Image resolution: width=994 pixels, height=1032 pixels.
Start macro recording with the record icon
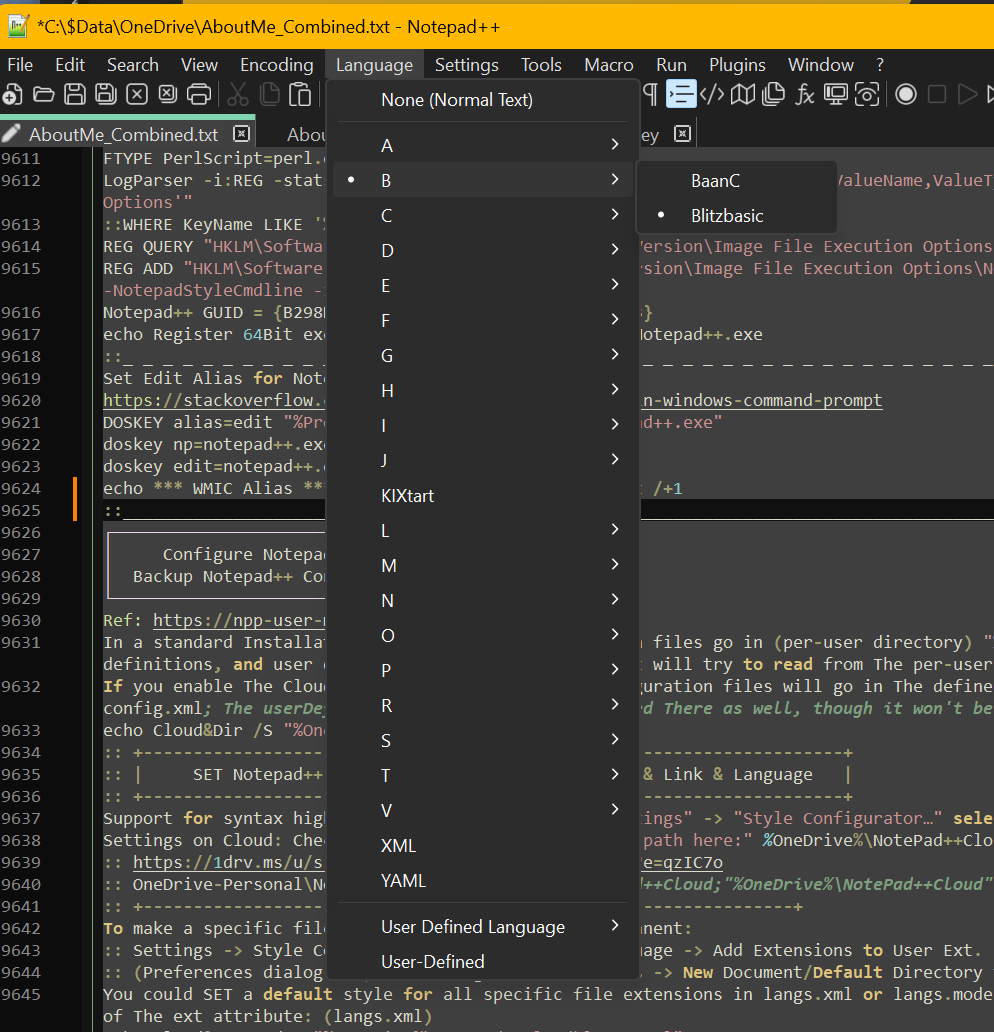906,95
